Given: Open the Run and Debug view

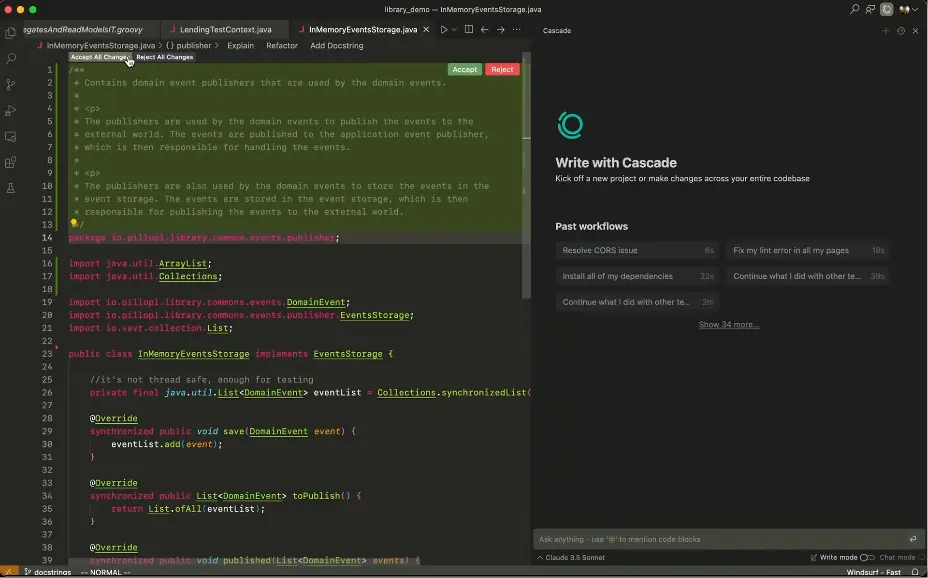Looking at the screenshot, I should pyautogui.click(x=11, y=111).
